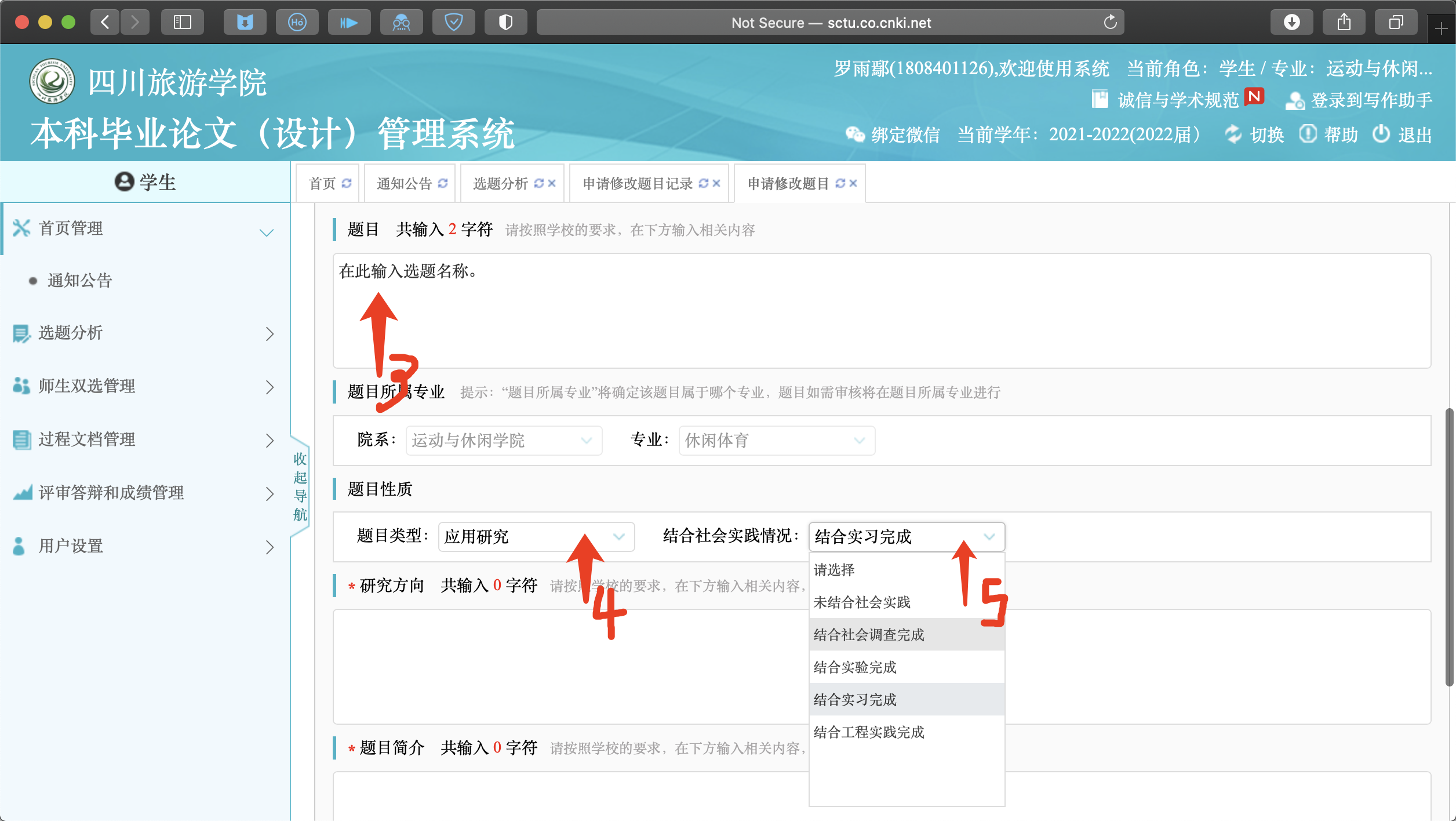Click the 退出 power icon
Screen dimensions: 1456x821
[x=1381, y=134]
